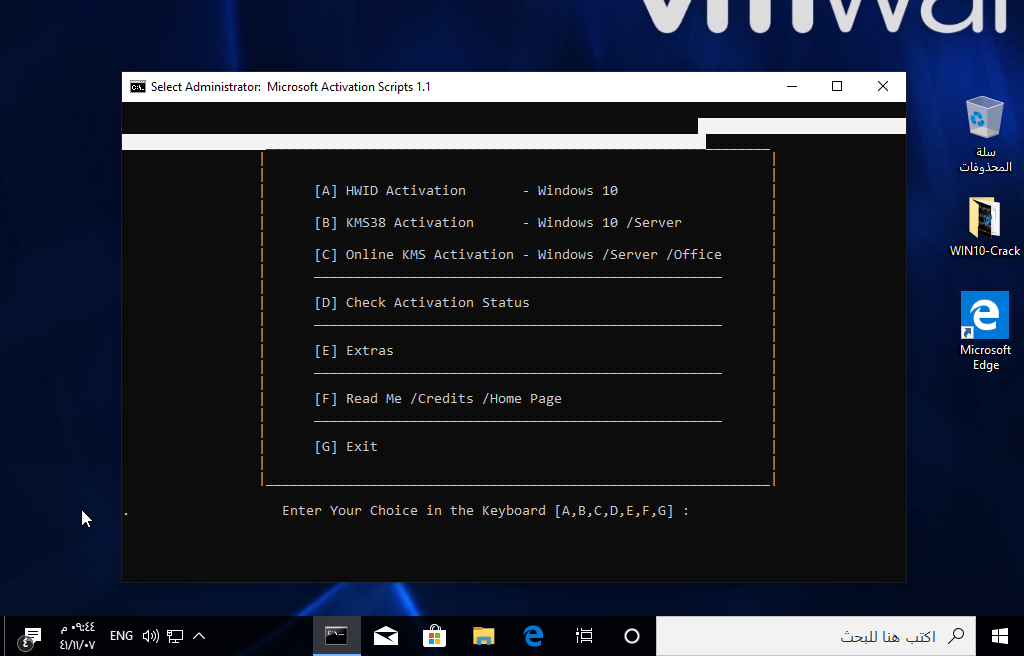The height and width of the screenshot is (656, 1024).
Task: Open the WIN10-Crack folder on desktop
Action: [x=985, y=227]
